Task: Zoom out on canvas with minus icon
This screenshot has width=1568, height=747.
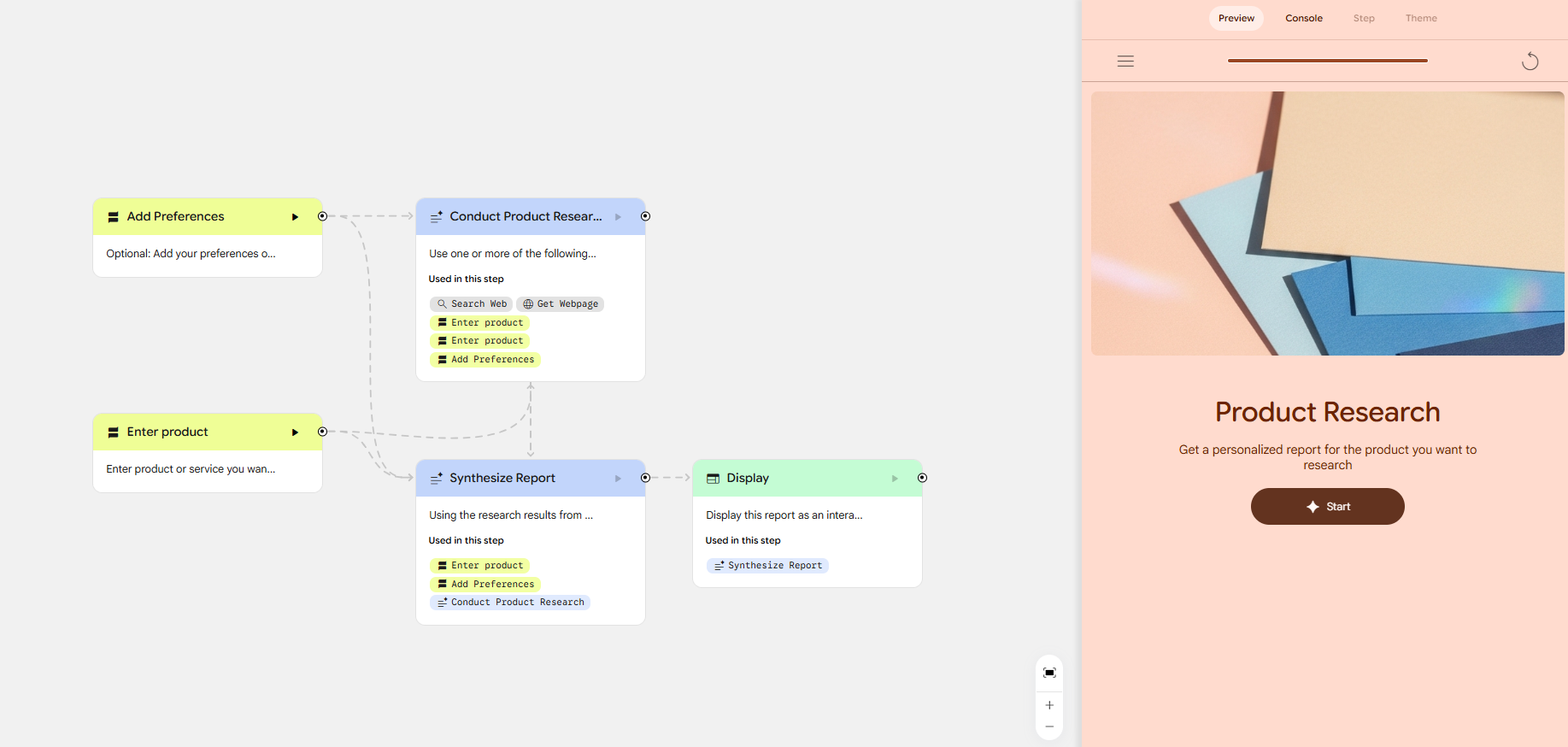Action: 1049,727
